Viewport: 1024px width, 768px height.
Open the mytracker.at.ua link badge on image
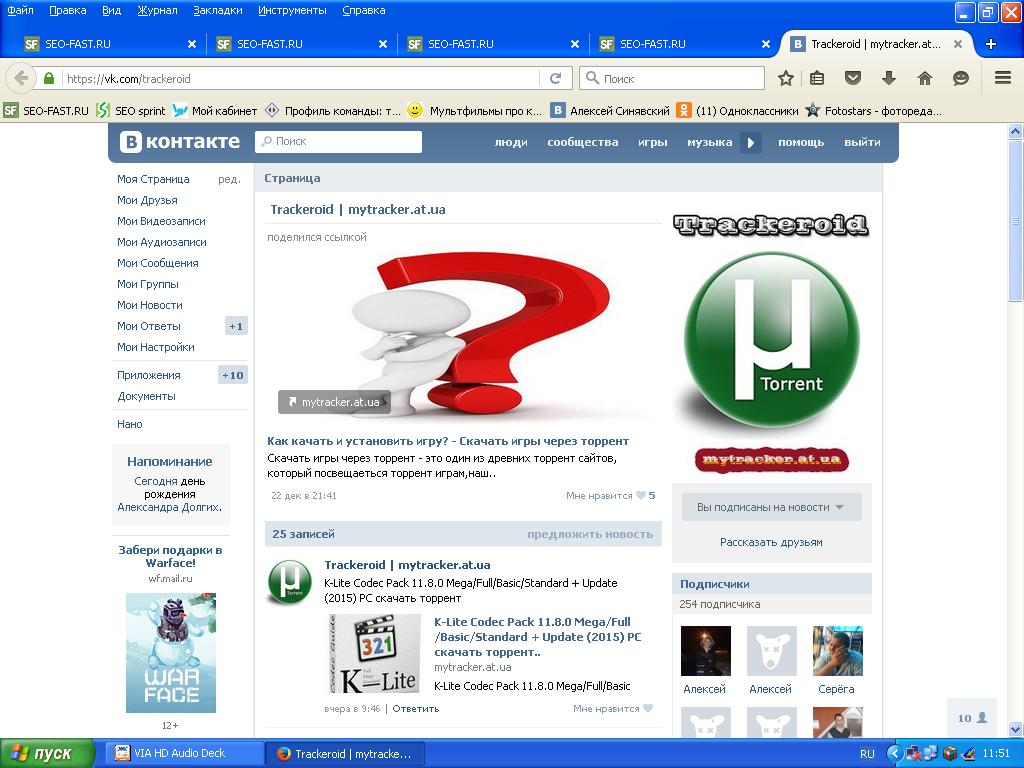334,402
